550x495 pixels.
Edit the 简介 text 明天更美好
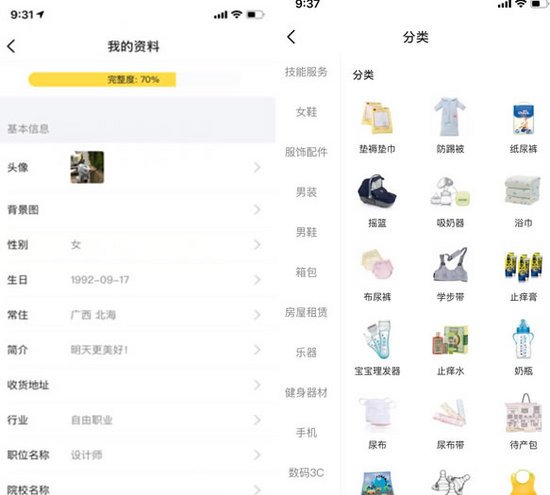click(99, 350)
